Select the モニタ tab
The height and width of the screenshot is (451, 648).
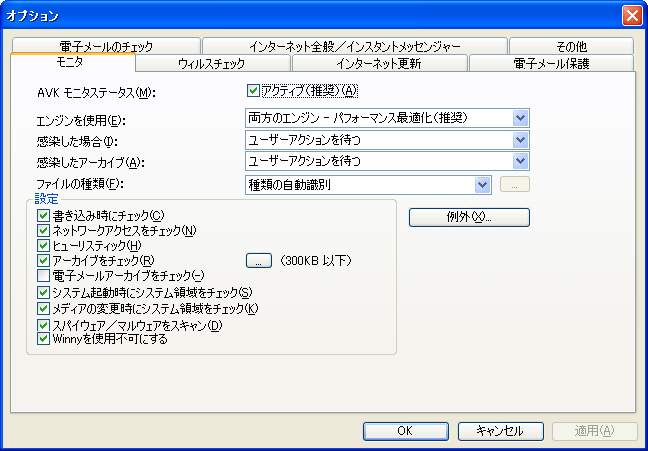click(73, 62)
